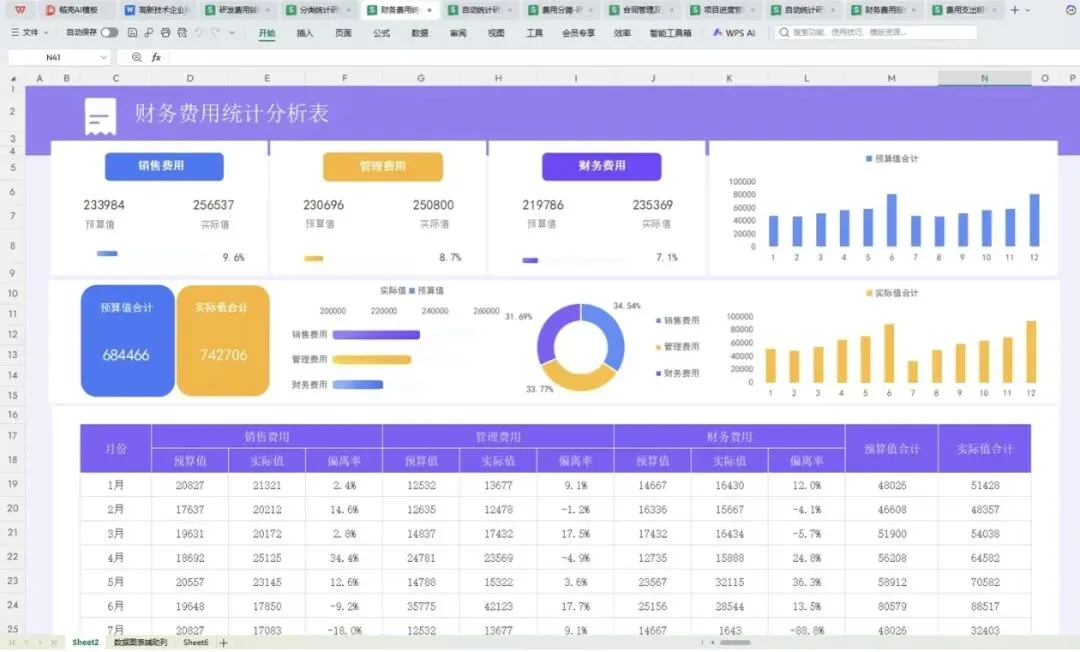Switch to the Sheet6 worksheet tab
Image resolution: width=1080 pixels, height=652 pixels.
(196, 642)
